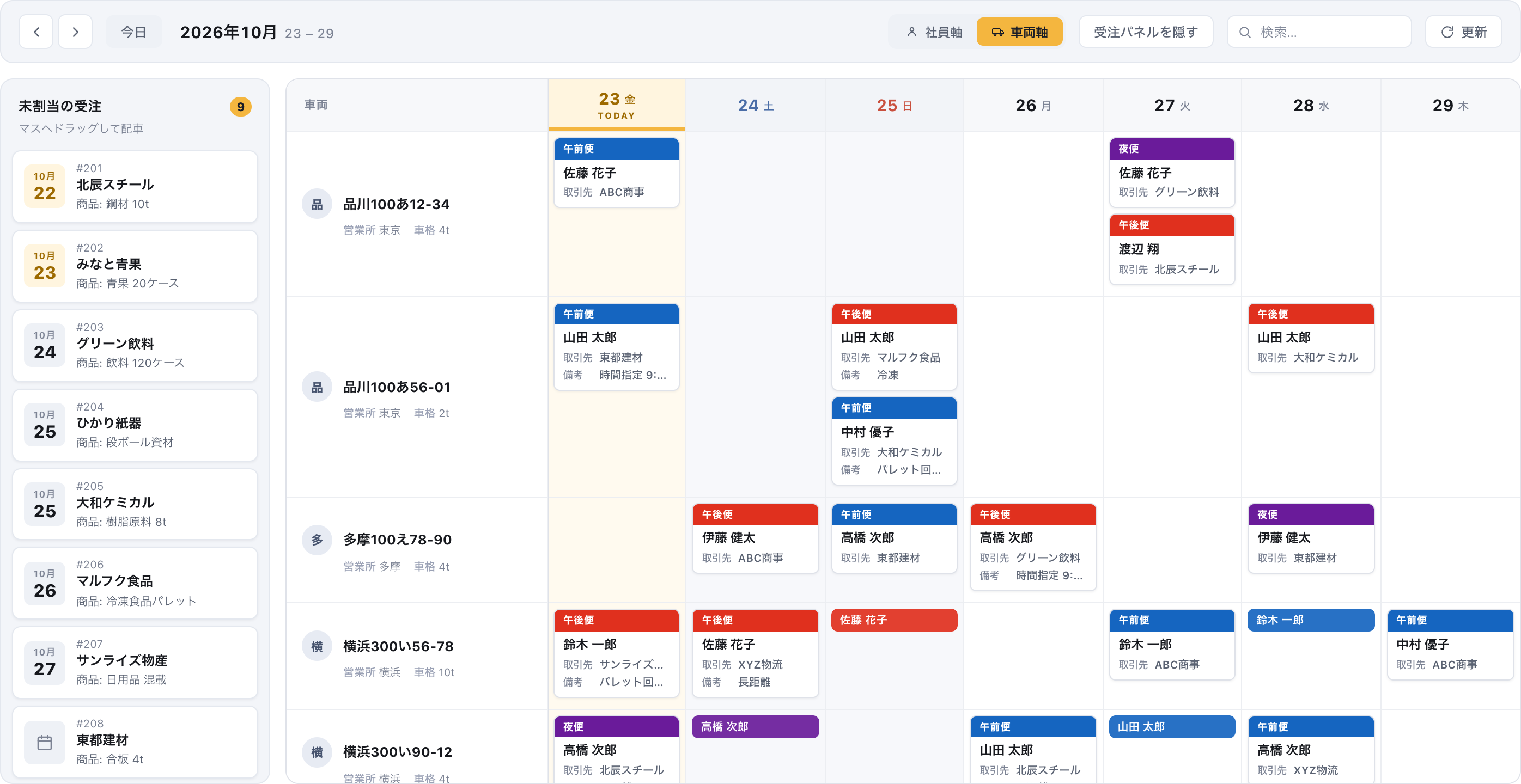Select the 29 木 column header

1450,105
